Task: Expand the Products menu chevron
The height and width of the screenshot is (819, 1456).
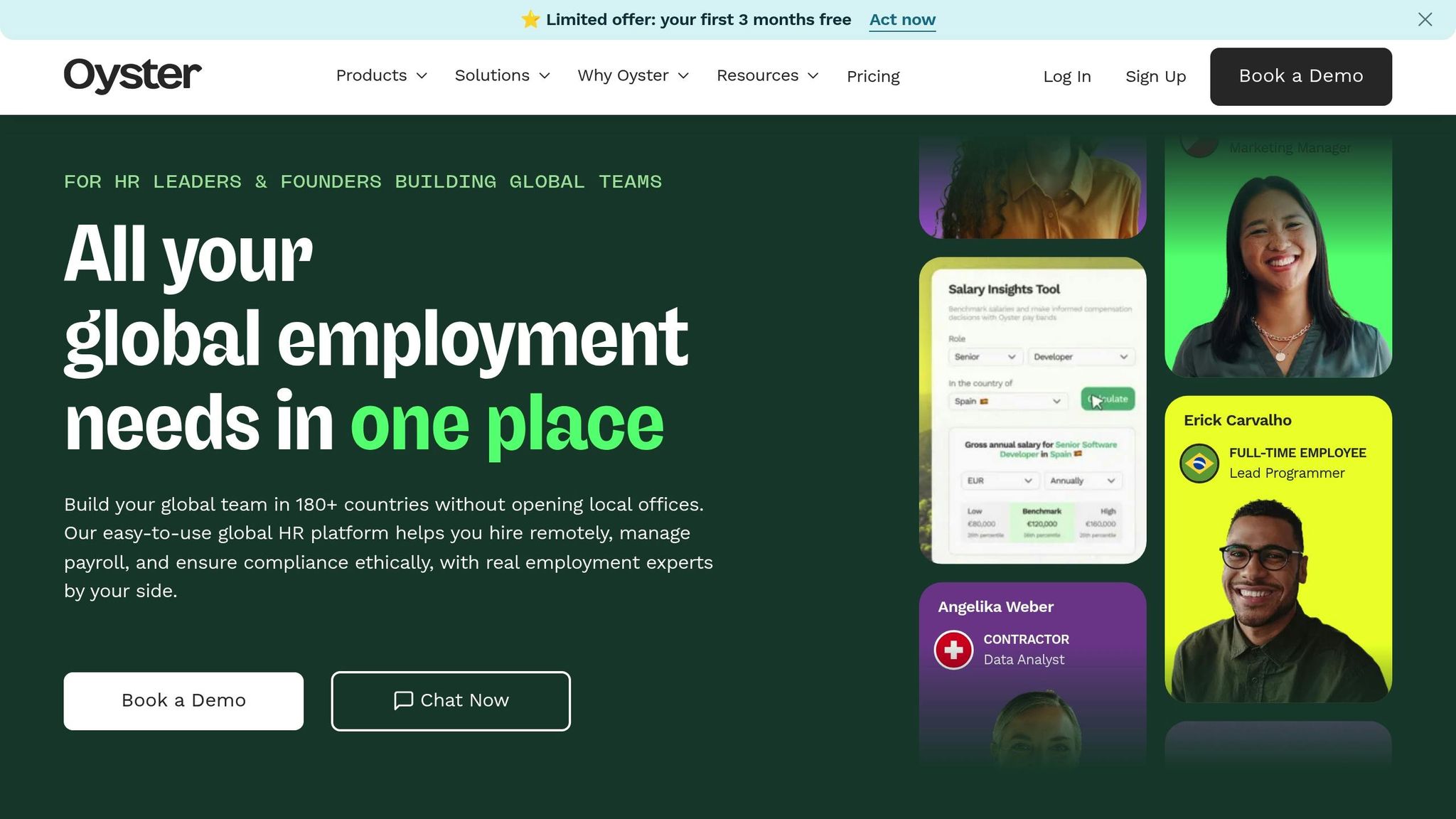Action: tap(422, 76)
